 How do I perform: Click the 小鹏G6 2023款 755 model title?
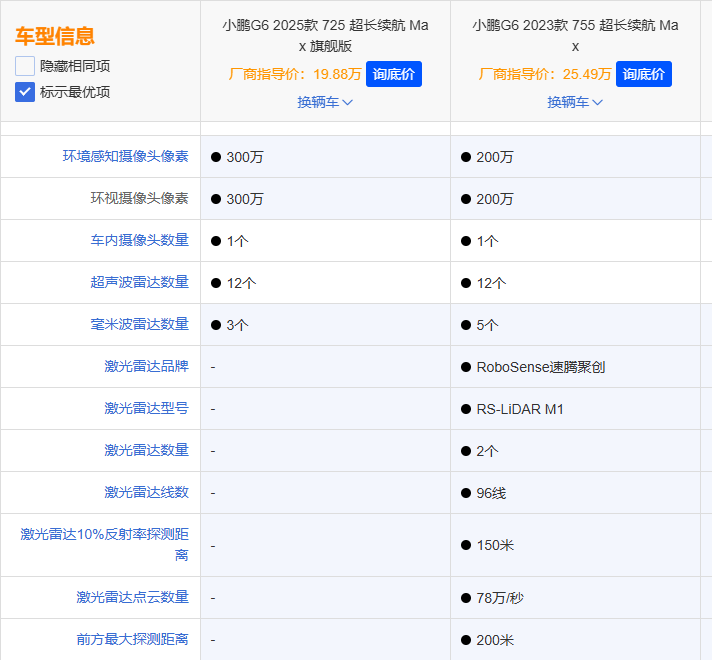pos(575,35)
